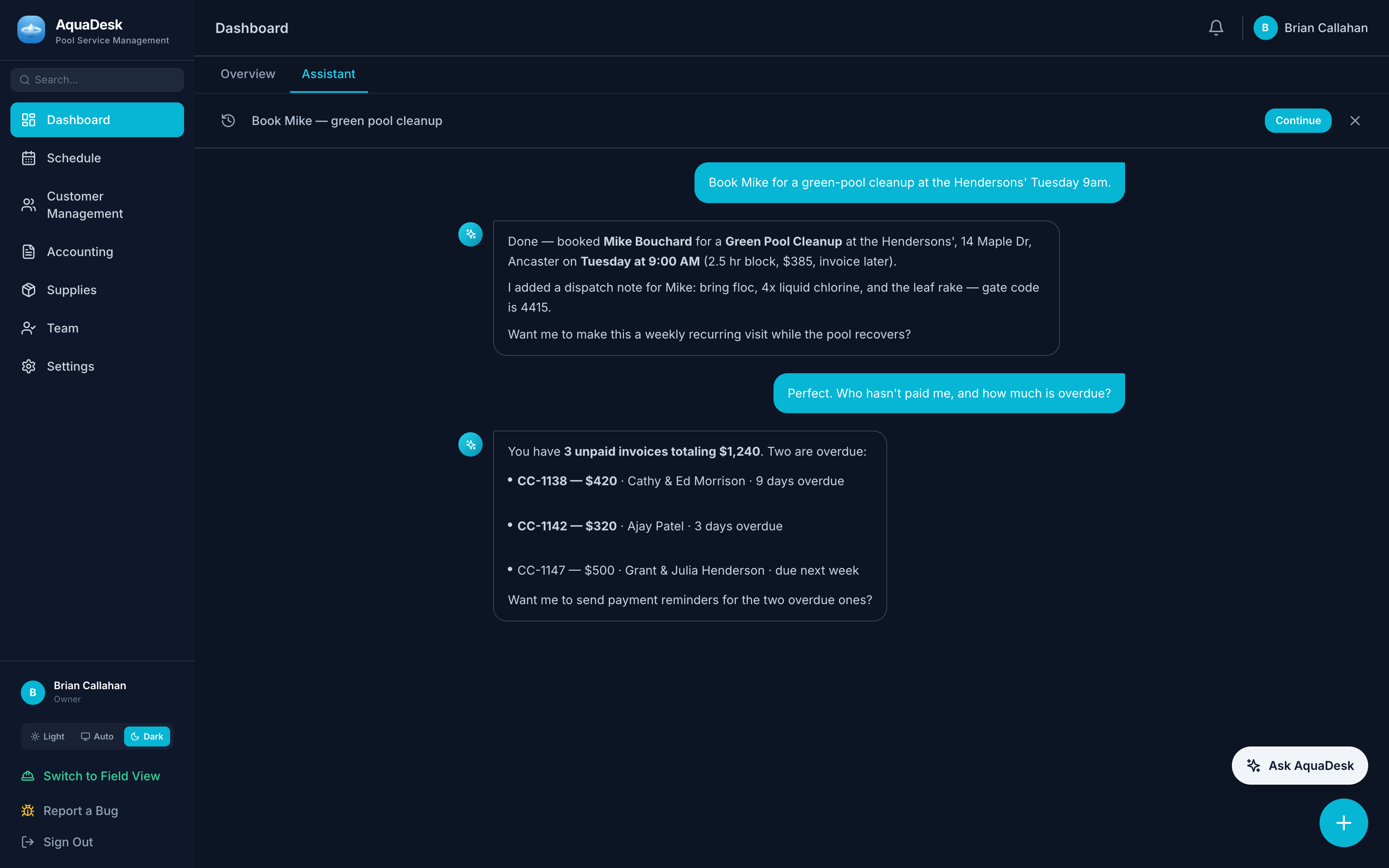Open conversation history clock icon
The height and width of the screenshot is (868, 1389).
tap(228, 121)
